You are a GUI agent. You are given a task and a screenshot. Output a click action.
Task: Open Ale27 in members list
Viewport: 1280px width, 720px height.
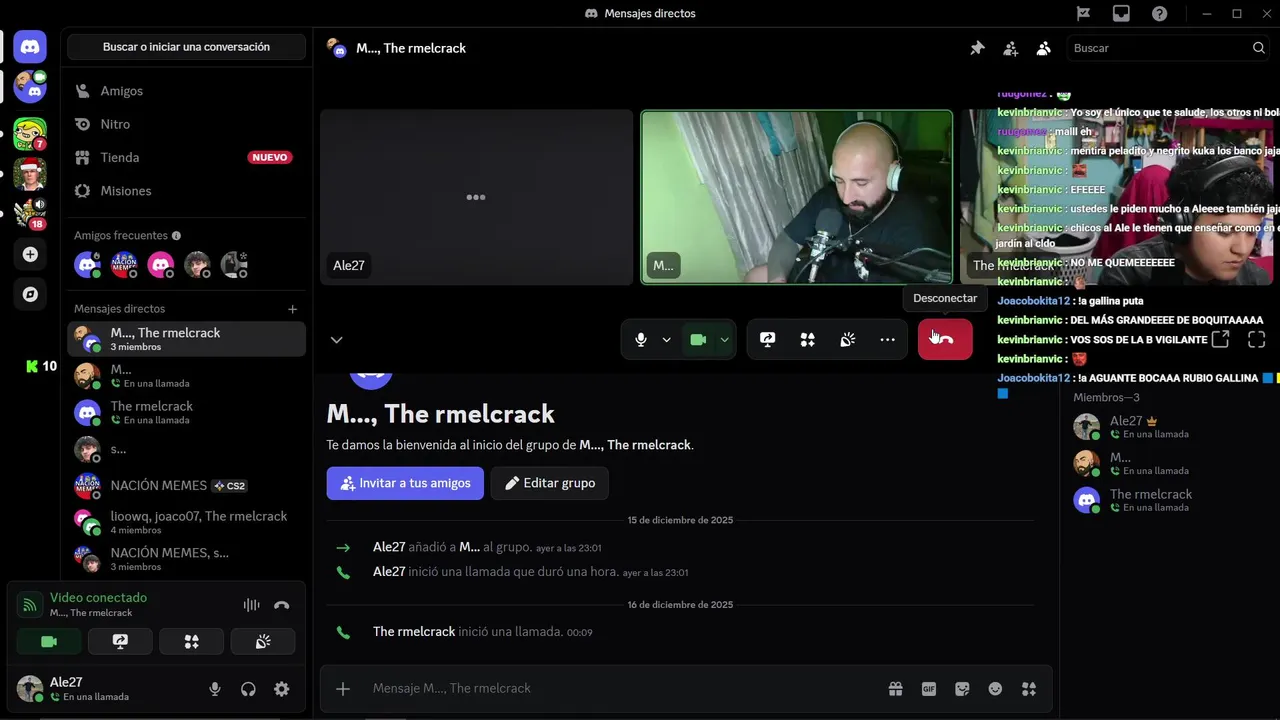(1166, 427)
